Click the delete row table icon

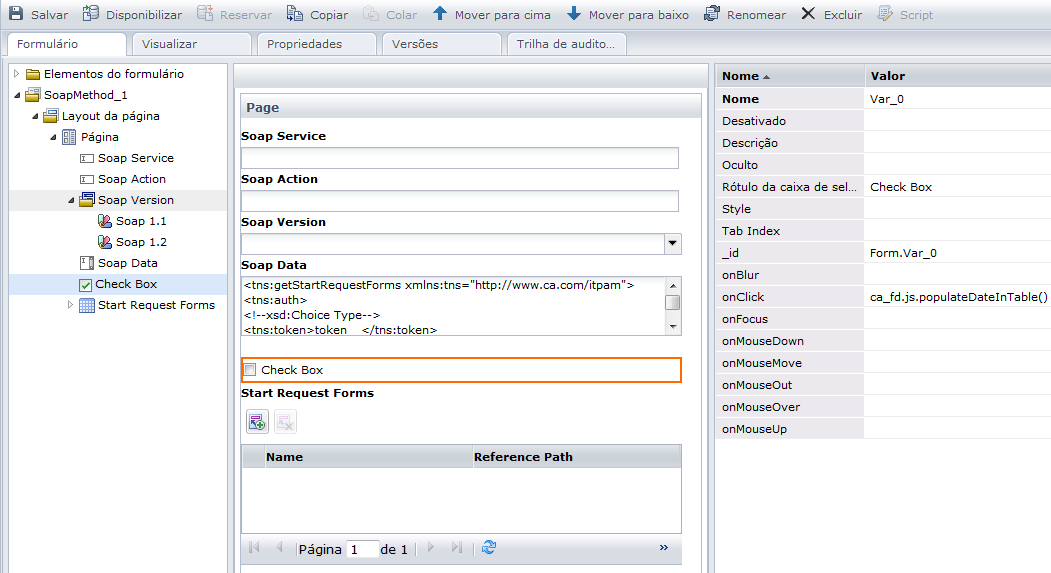(x=285, y=422)
